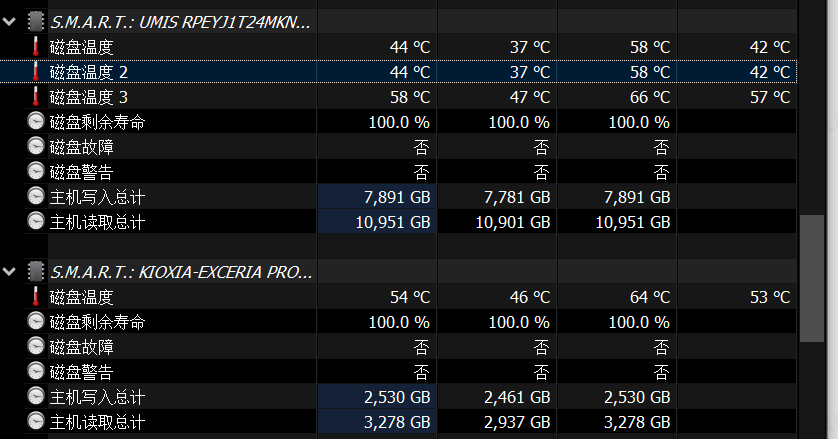
Task: Click the UMIS drive chip icon
Action: [36, 21]
